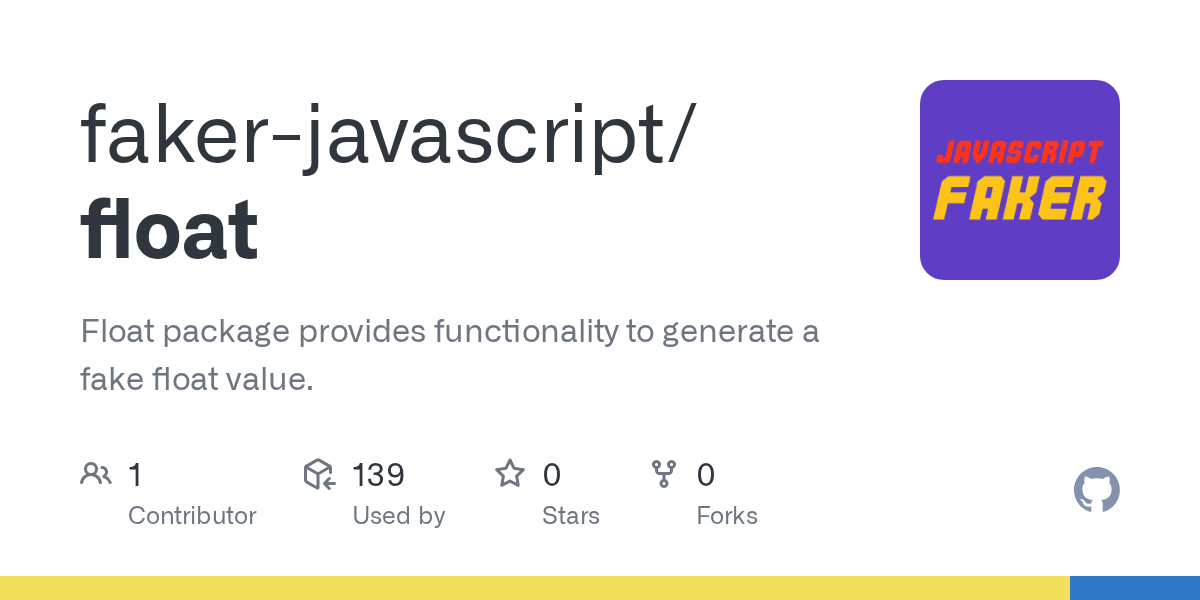The width and height of the screenshot is (1200, 600).
Task: Click the yellow language bar segment
Action: (534, 588)
